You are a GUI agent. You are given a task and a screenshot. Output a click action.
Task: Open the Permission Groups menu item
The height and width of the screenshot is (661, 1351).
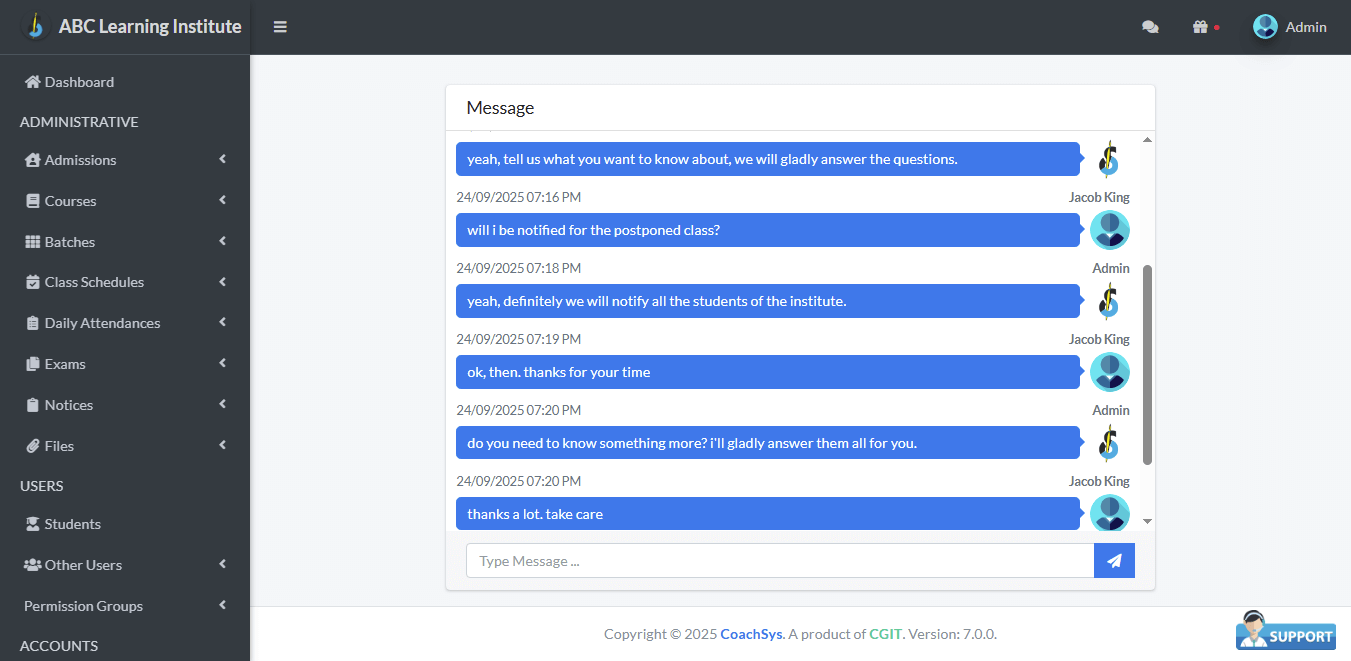pyautogui.click(x=83, y=606)
